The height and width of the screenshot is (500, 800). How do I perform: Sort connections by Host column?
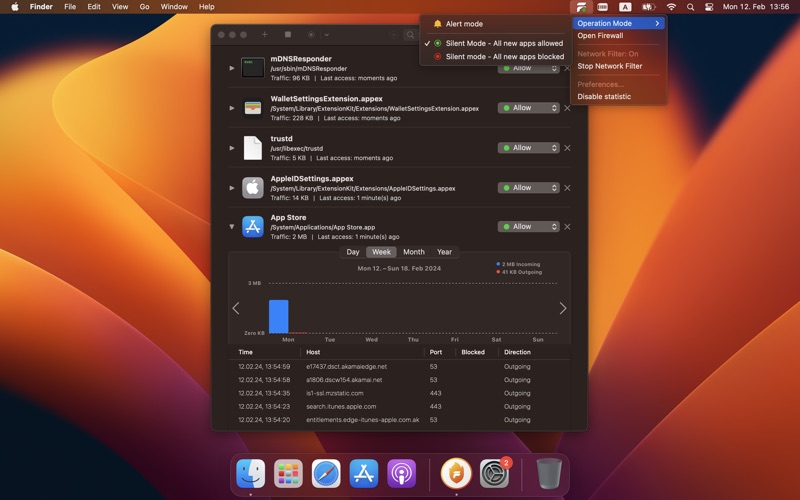pos(313,352)
